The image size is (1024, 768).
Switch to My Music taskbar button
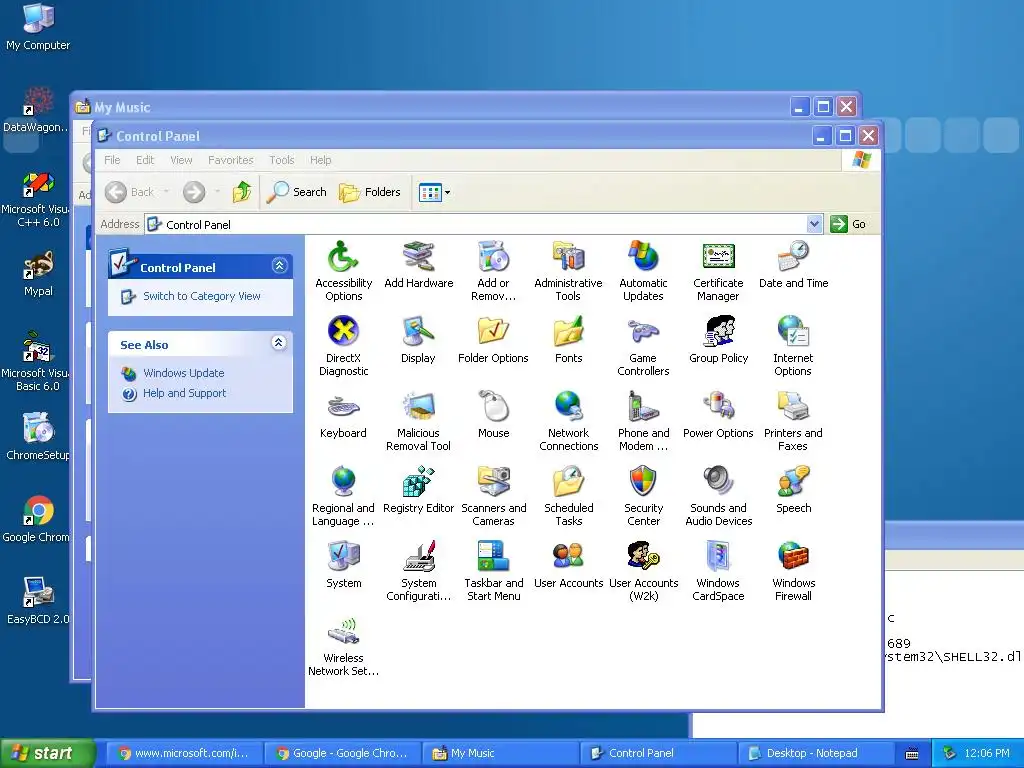tap(500, 753)
